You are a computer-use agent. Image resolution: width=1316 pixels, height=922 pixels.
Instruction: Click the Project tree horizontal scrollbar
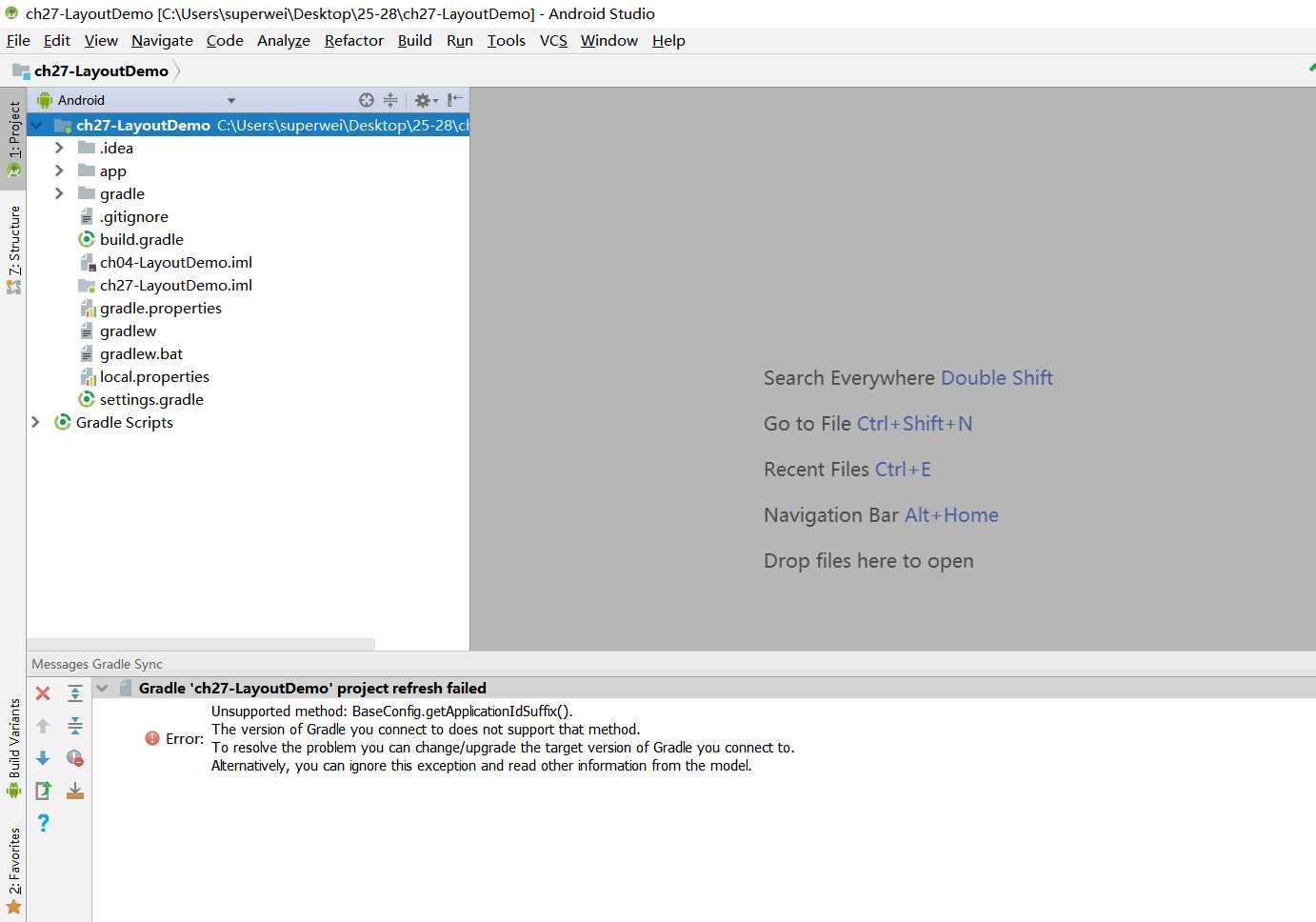[201, 644]
